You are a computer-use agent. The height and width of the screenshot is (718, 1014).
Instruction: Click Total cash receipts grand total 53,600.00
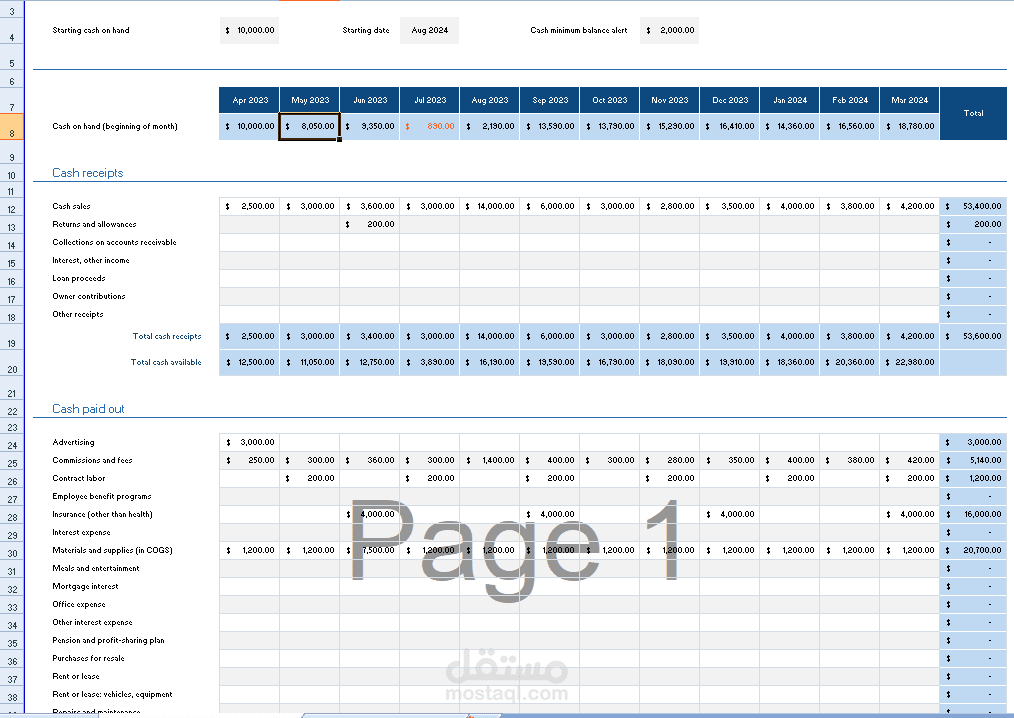tap(973, 336)
